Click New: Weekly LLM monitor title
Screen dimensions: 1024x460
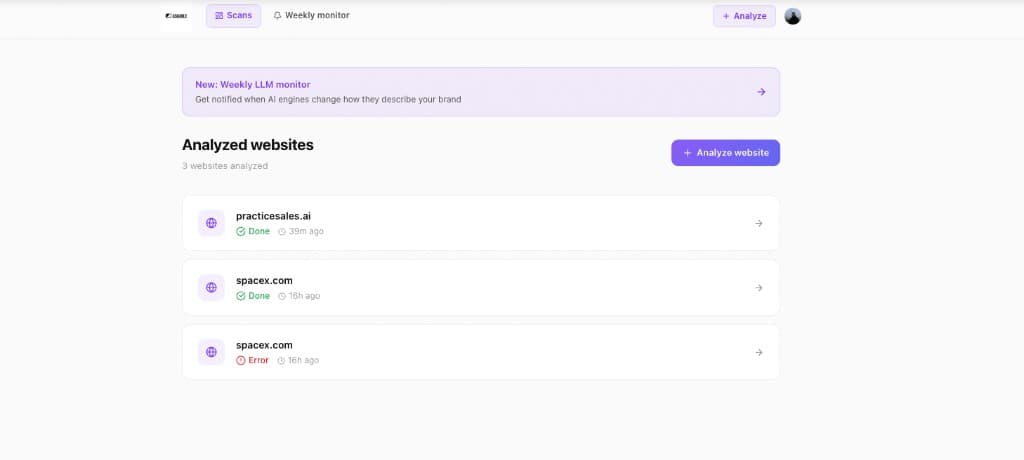click(253, 85)
